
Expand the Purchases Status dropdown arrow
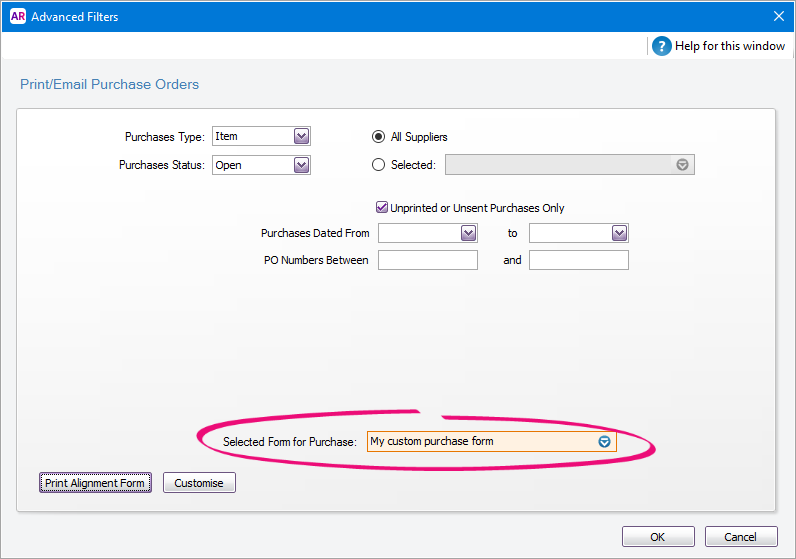301,165
